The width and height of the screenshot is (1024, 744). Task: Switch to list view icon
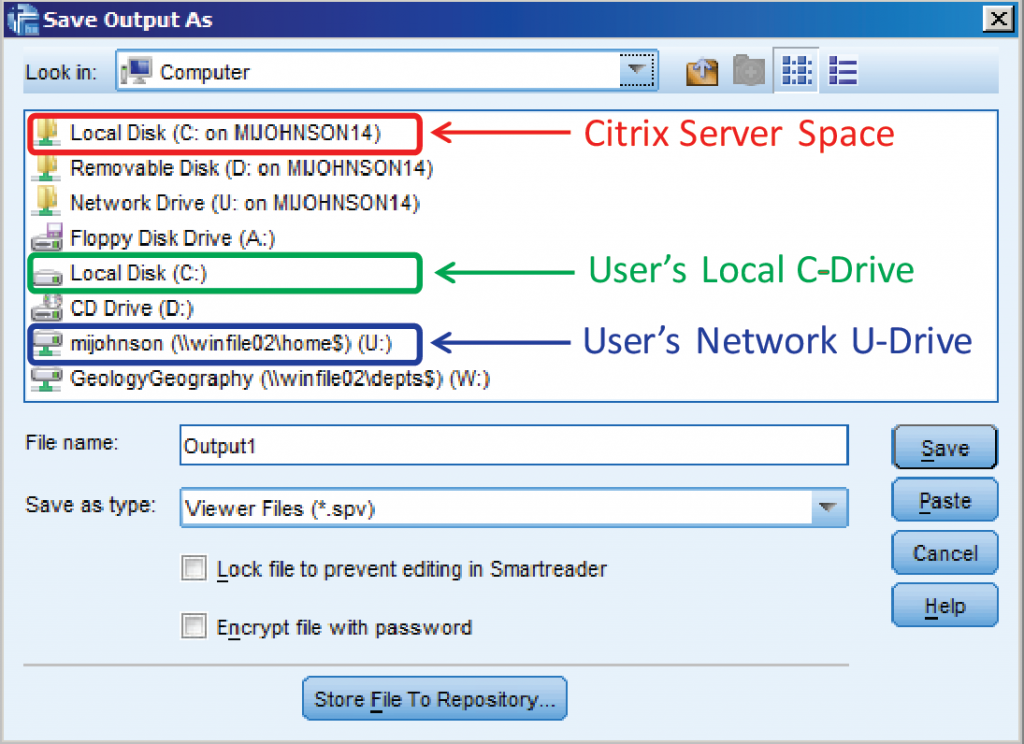[x=841, y=70]
